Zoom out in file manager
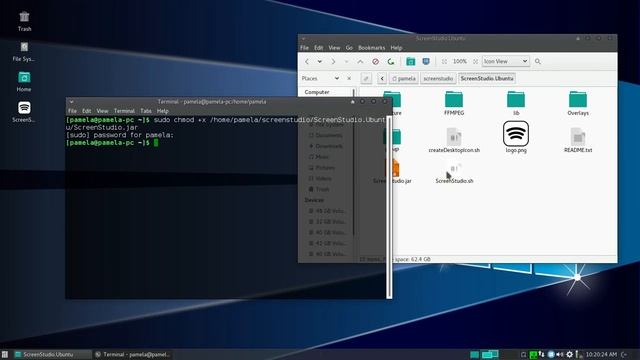The width and height of the screenshot is (640, 360). [444, 61]
